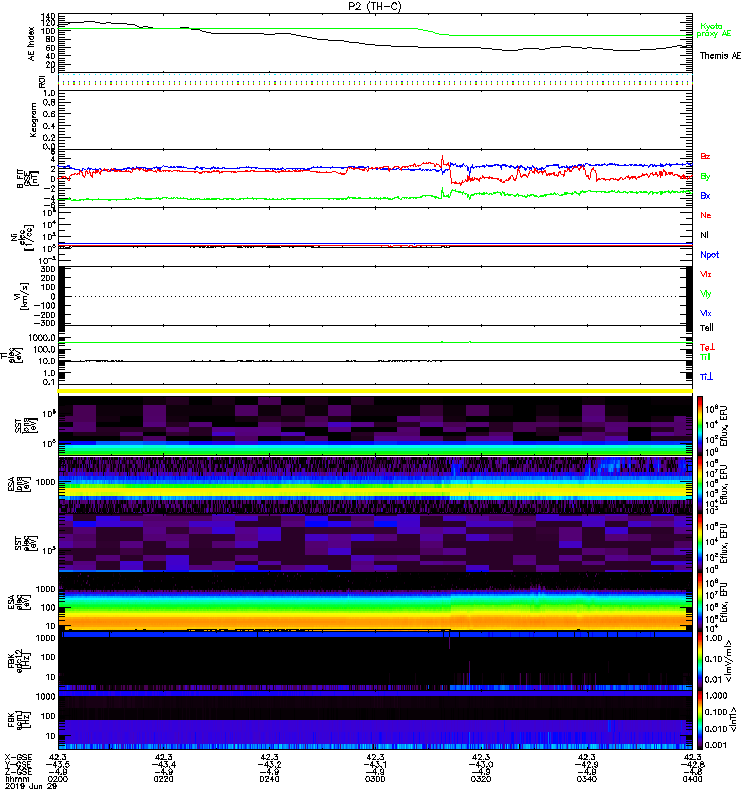Click the plot title P2 (TH-C)
Image resolution: width=750 pixels, height=800 pixels.
click(x=374, y=6)
